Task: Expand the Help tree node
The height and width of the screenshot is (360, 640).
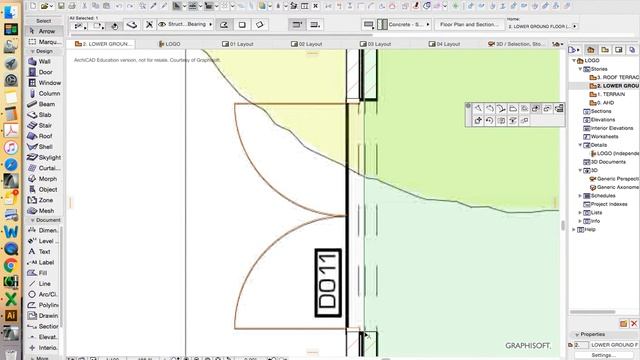Action: tap(574, 230)
